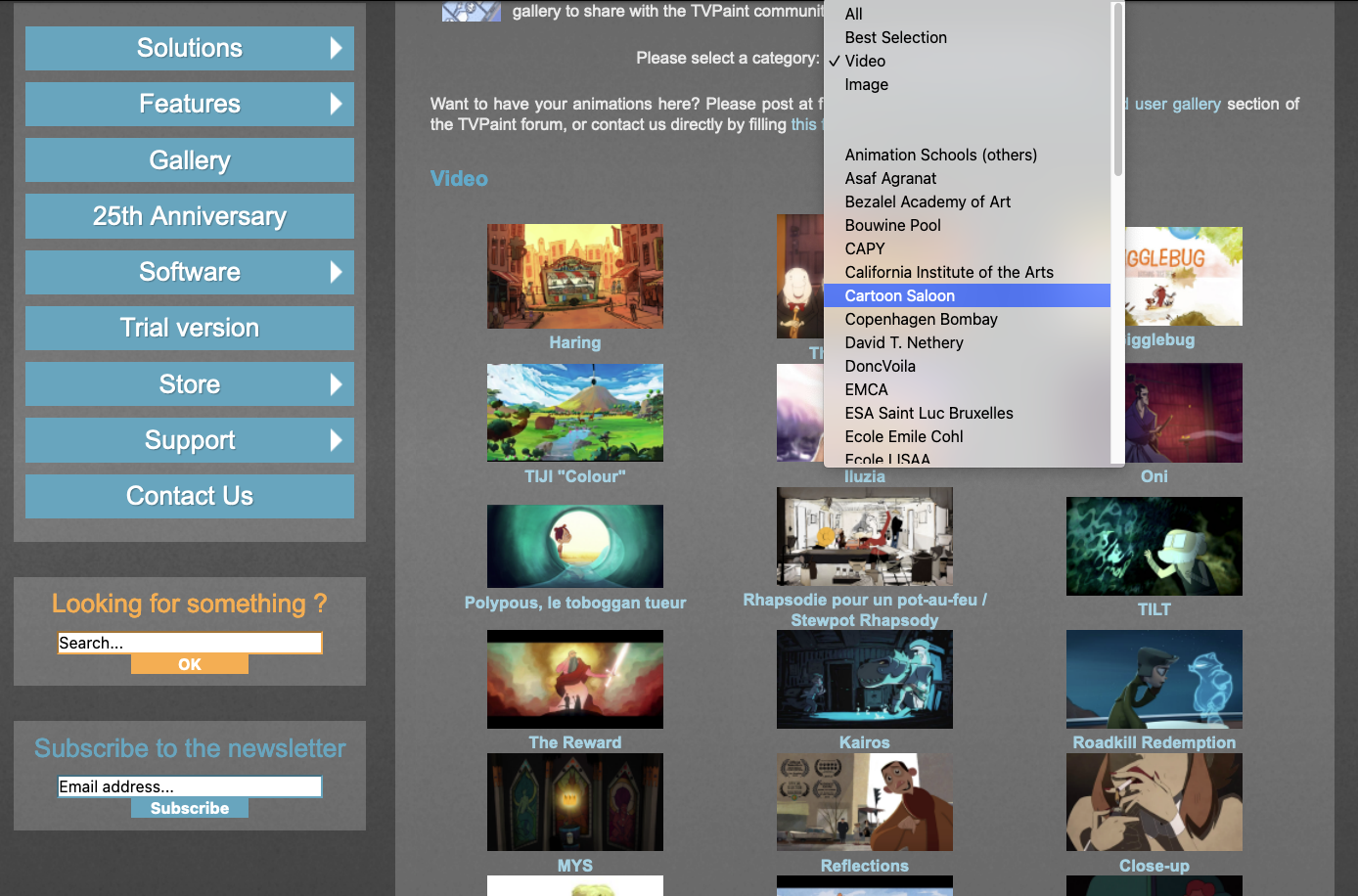Click the Close-up title link
The width and height of the screenshot is (1358, 896).
pos(1154,866)
